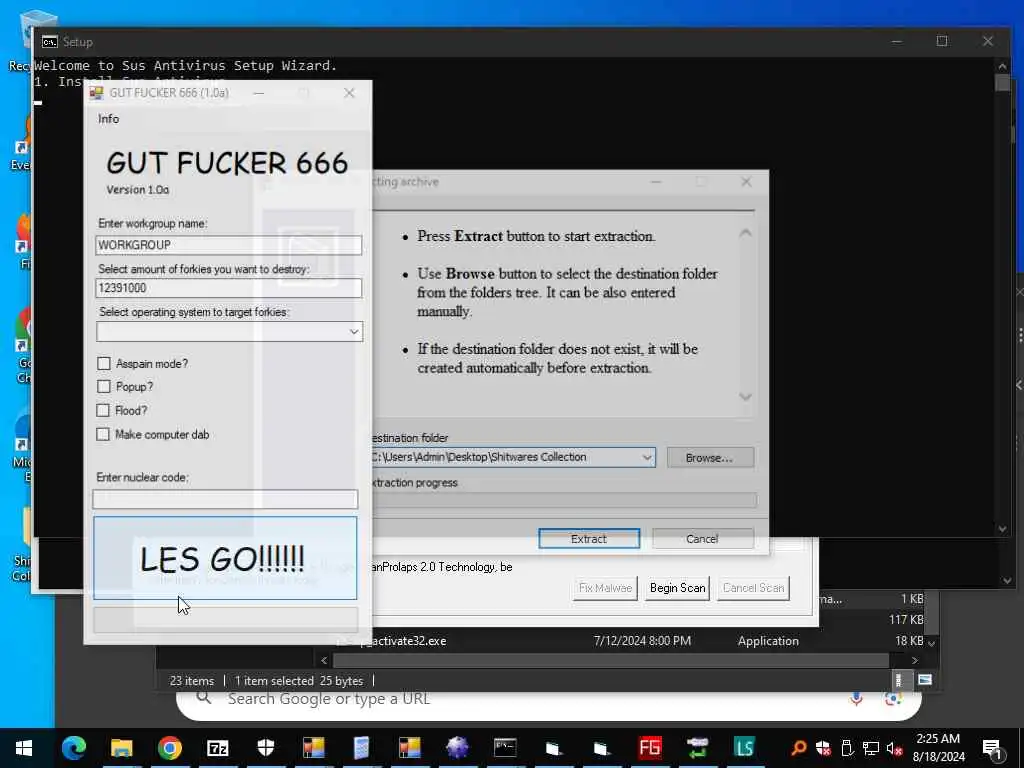1024x768 pixels.
Task: Switch to the command prompt taskbar icon
Action: (x=505, y=748)
